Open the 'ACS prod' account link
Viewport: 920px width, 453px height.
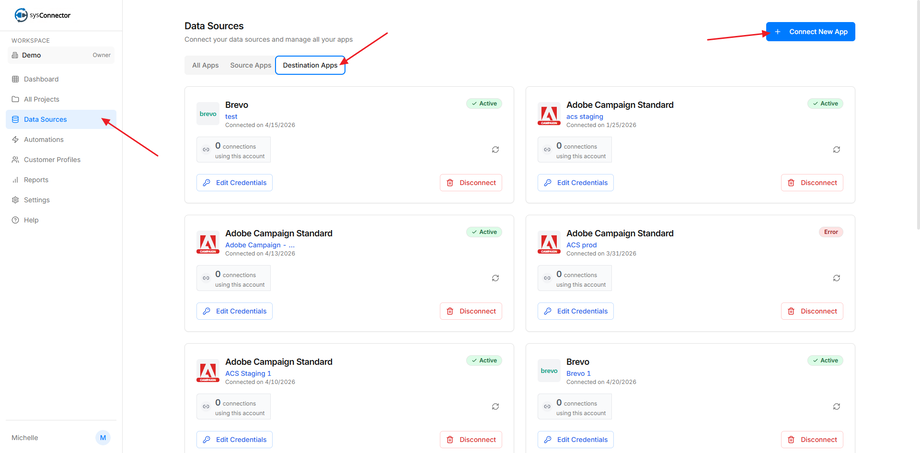tap(581, 245)
